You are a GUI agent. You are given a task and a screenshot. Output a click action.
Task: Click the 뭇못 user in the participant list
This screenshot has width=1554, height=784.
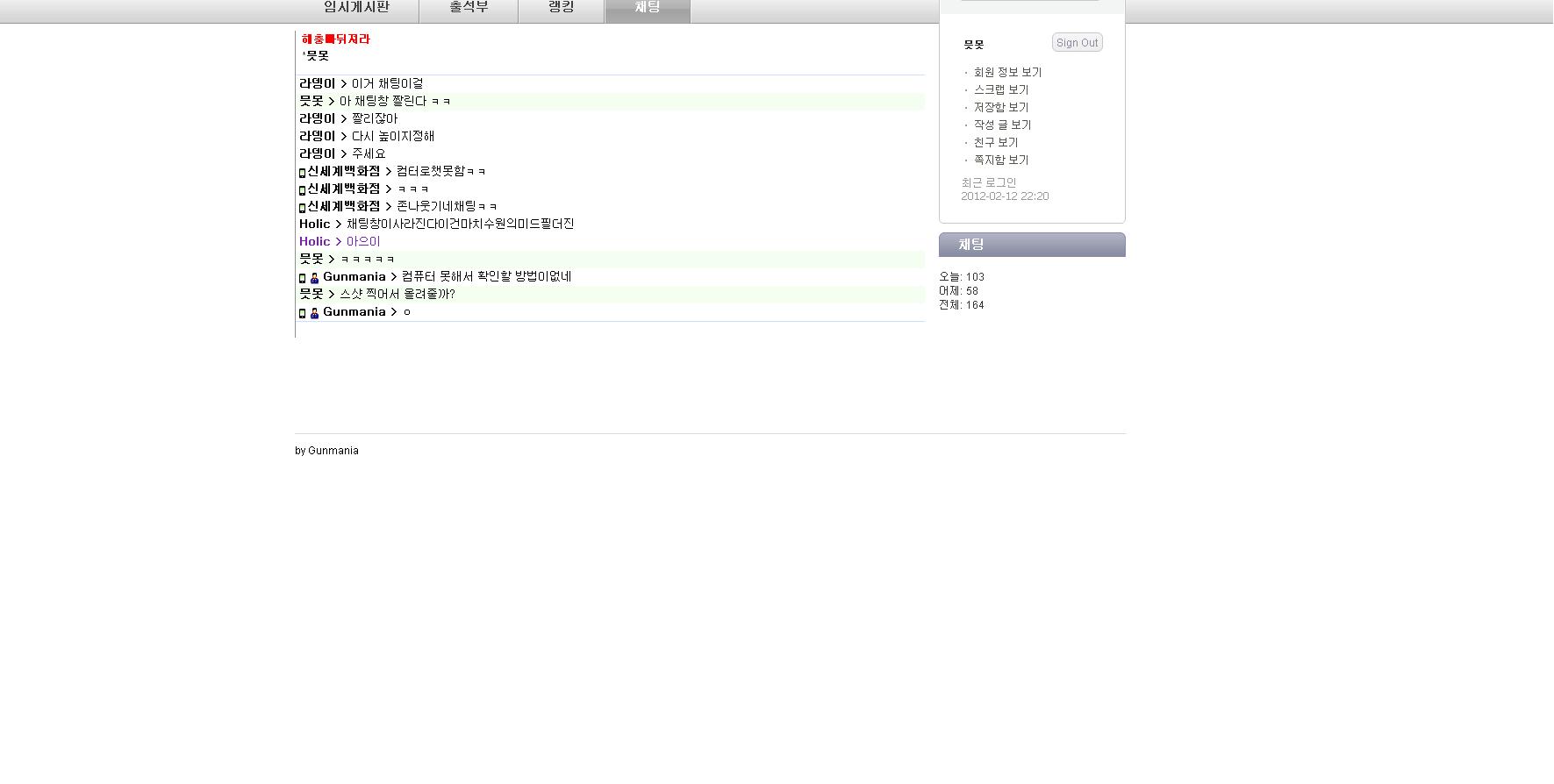tap(317, 56)
